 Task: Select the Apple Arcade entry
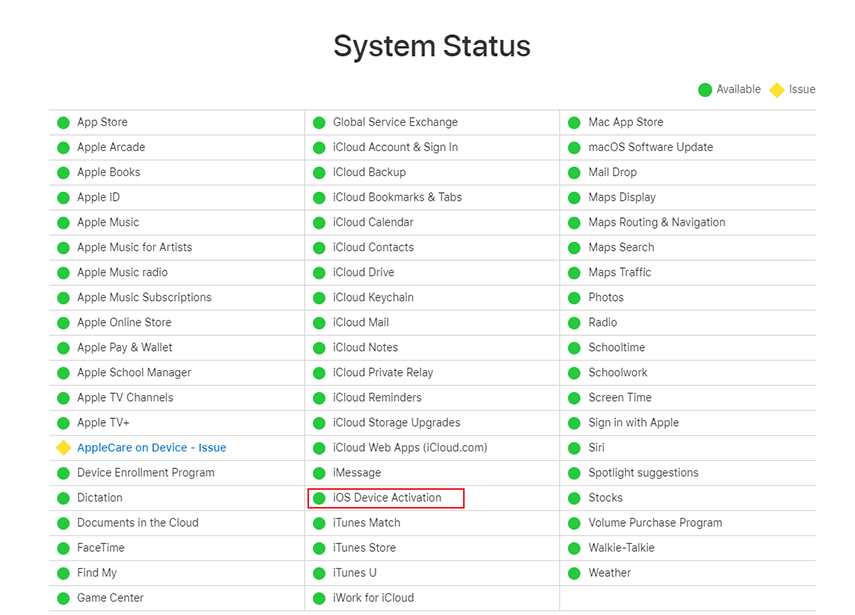click(111, 147)
